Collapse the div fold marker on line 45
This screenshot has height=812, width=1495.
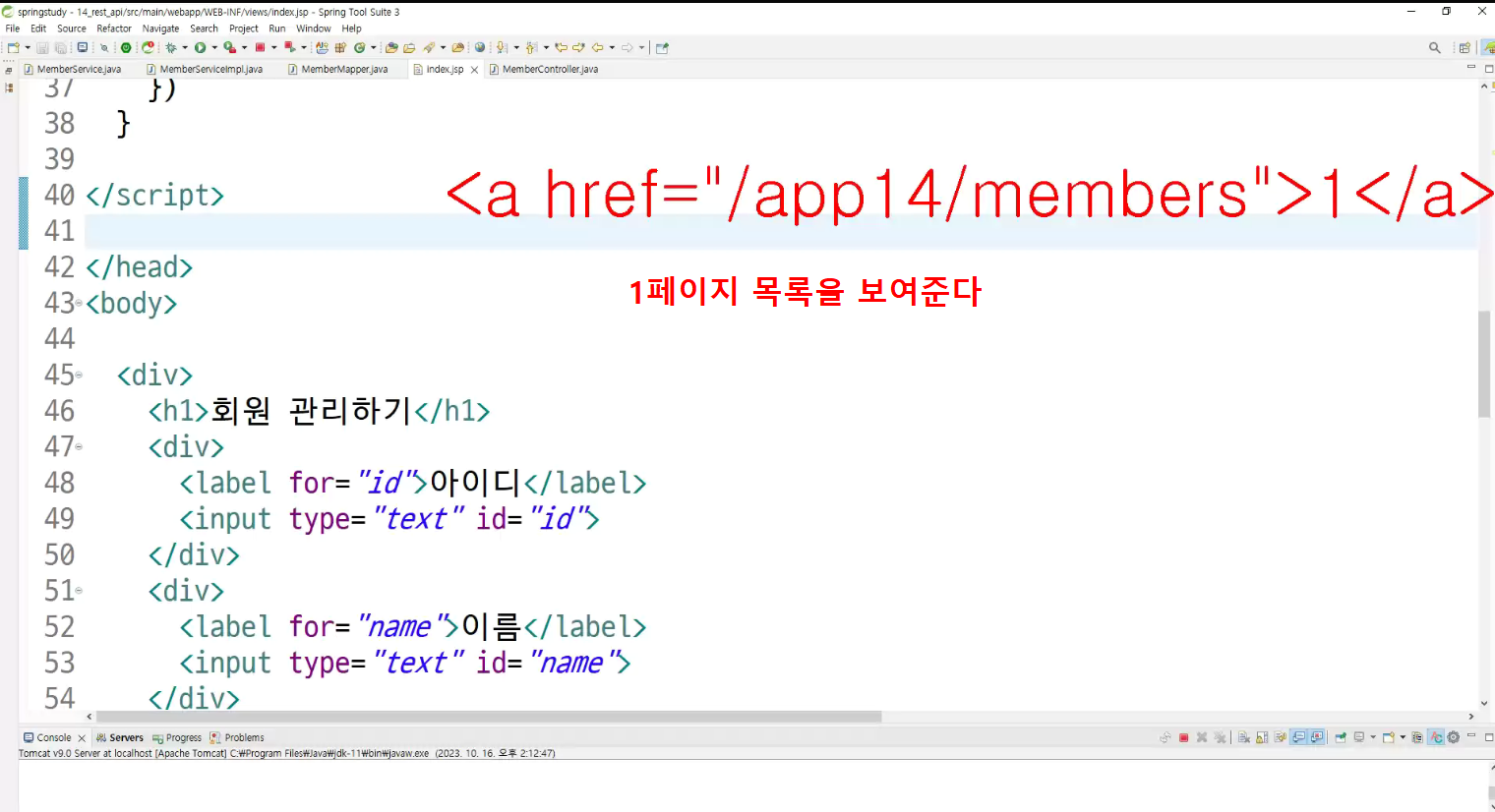click(x=80, y=375)
